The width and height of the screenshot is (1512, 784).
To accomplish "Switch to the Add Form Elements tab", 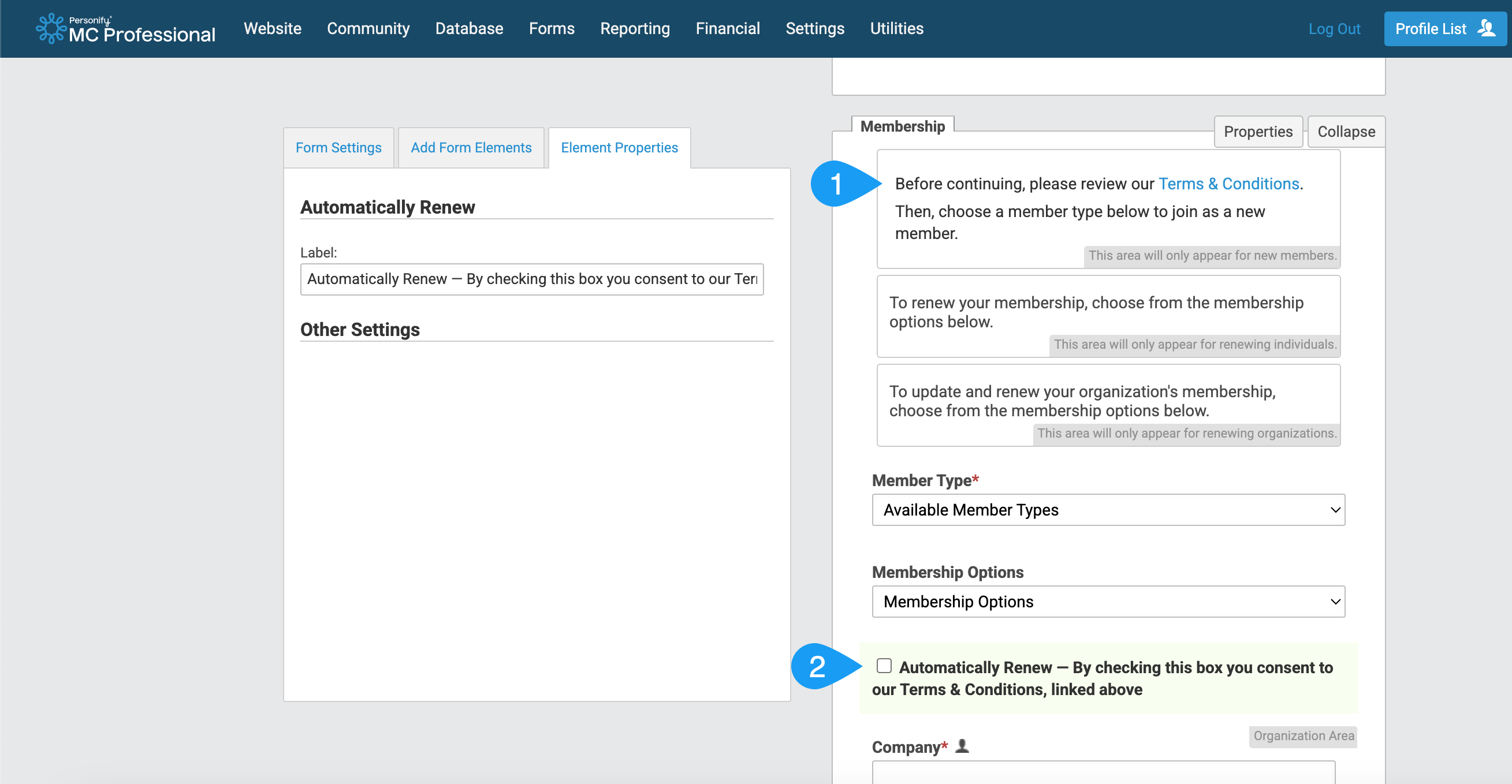I will 471,147.
